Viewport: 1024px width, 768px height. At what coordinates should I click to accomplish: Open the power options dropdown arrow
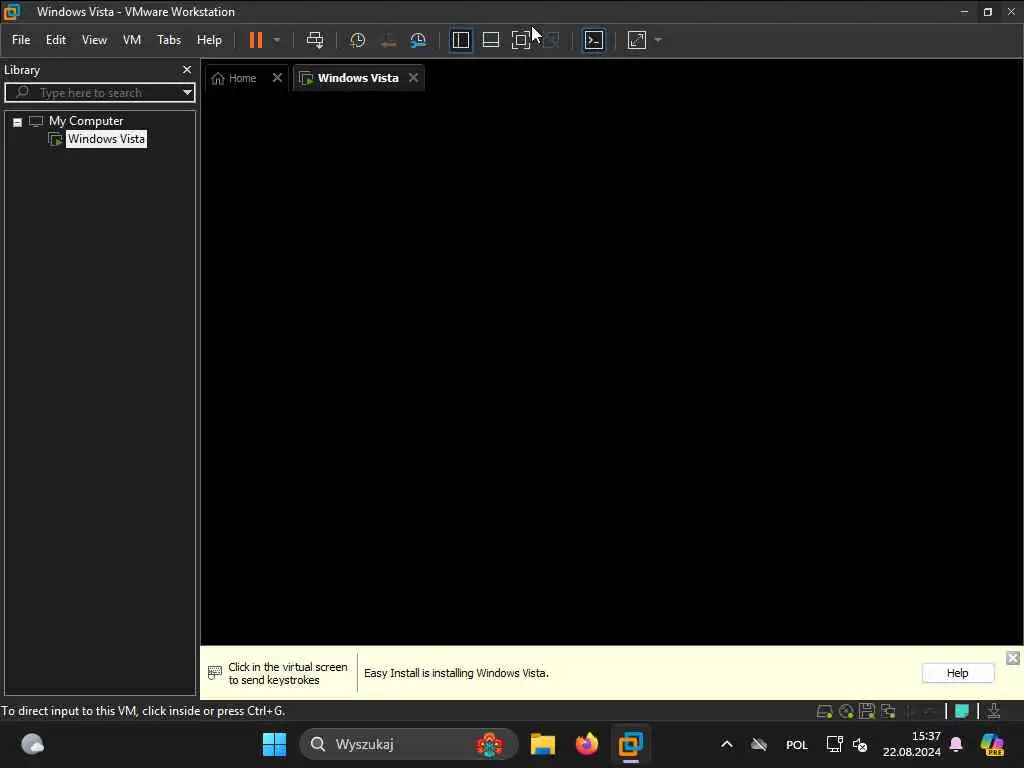(277, 40)
